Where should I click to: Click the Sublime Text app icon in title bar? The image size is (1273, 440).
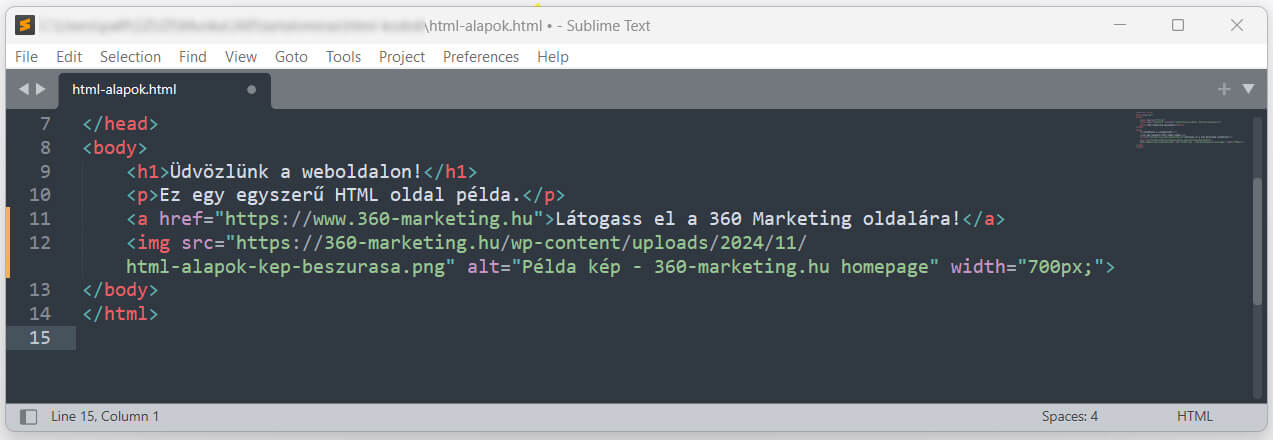coord(25,26)
